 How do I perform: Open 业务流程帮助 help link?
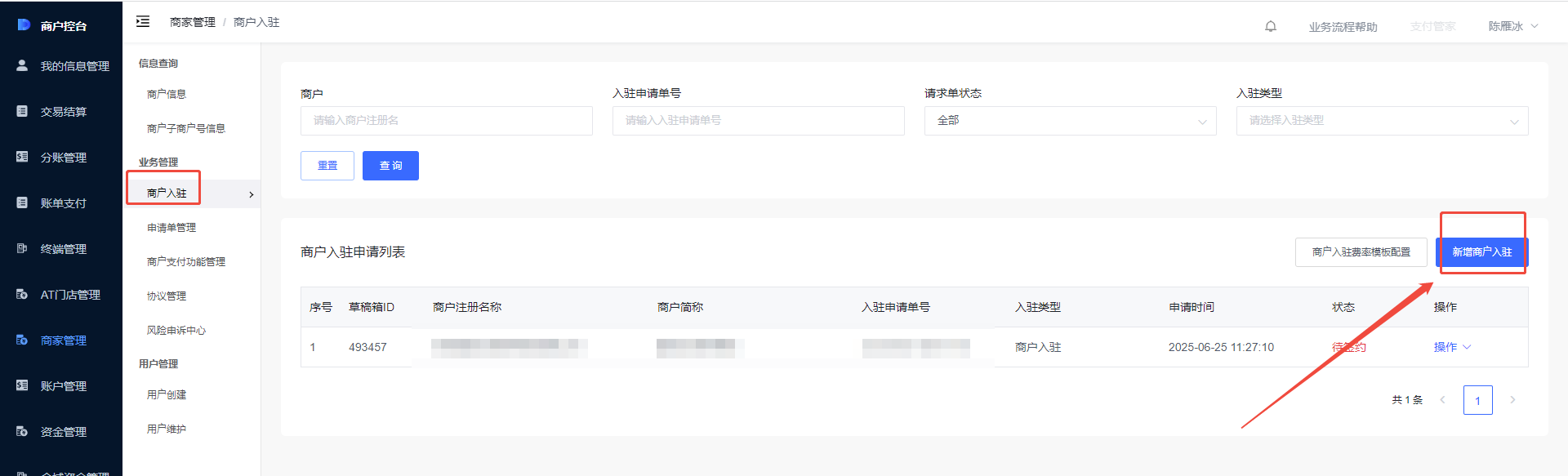pyautogui.click(x=1343, y=27)
